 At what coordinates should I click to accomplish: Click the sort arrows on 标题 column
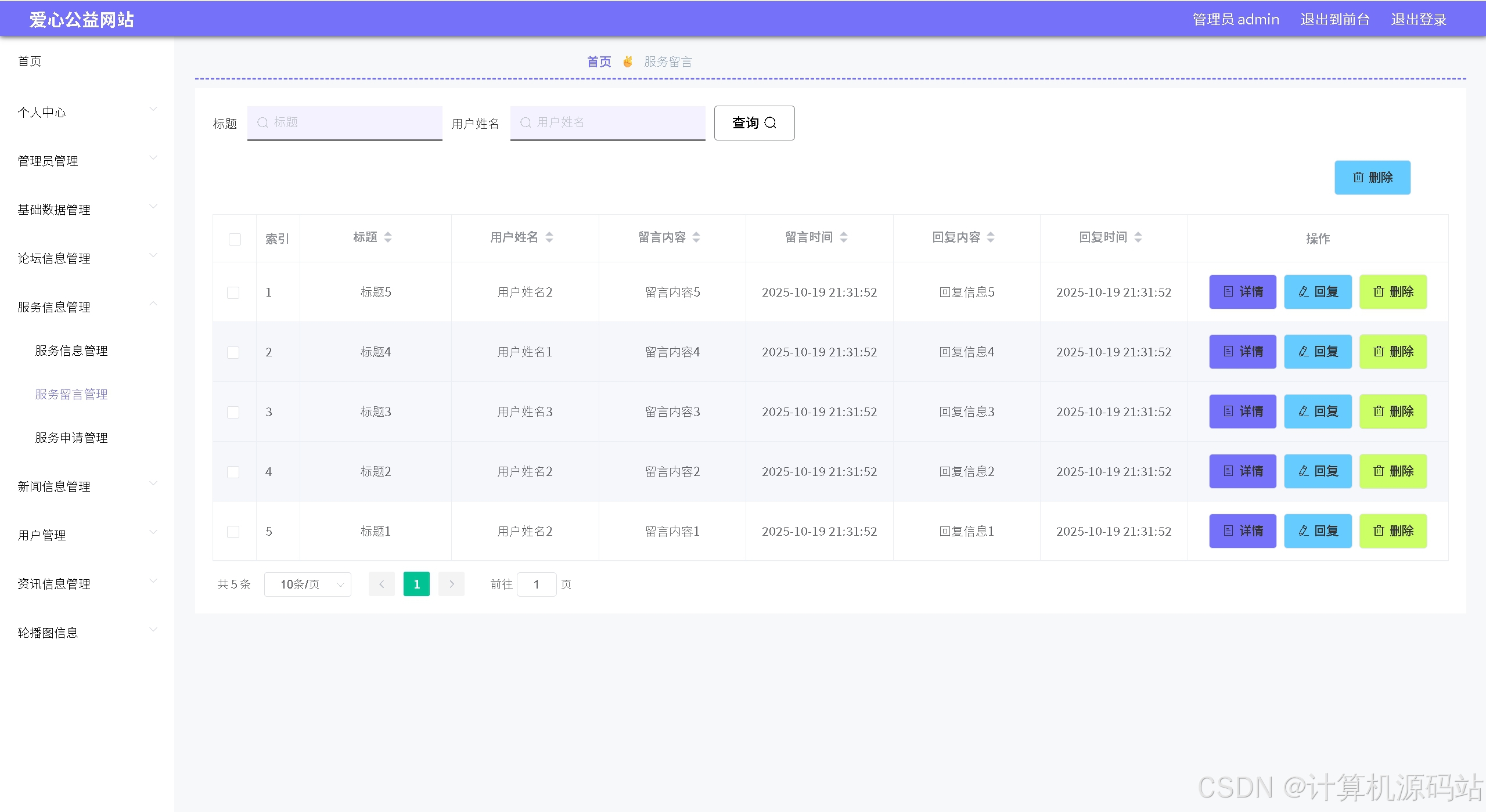388,237
